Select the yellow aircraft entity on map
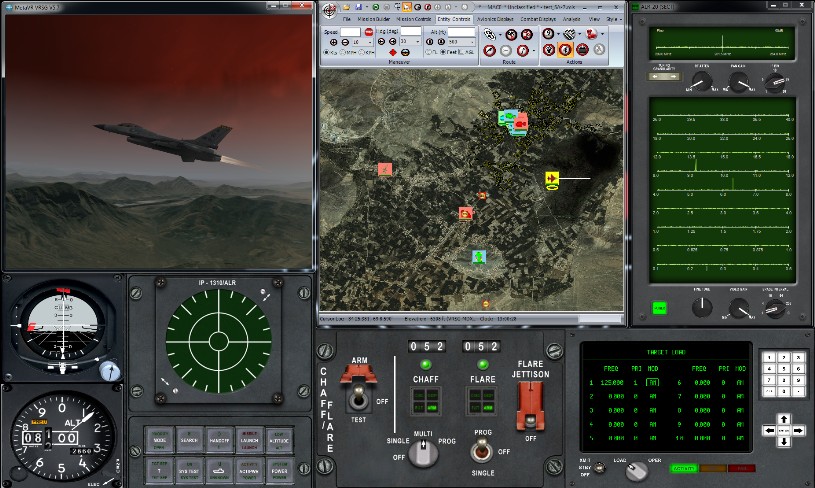Screen dimensions: 815x488 (x=552, y=179)
